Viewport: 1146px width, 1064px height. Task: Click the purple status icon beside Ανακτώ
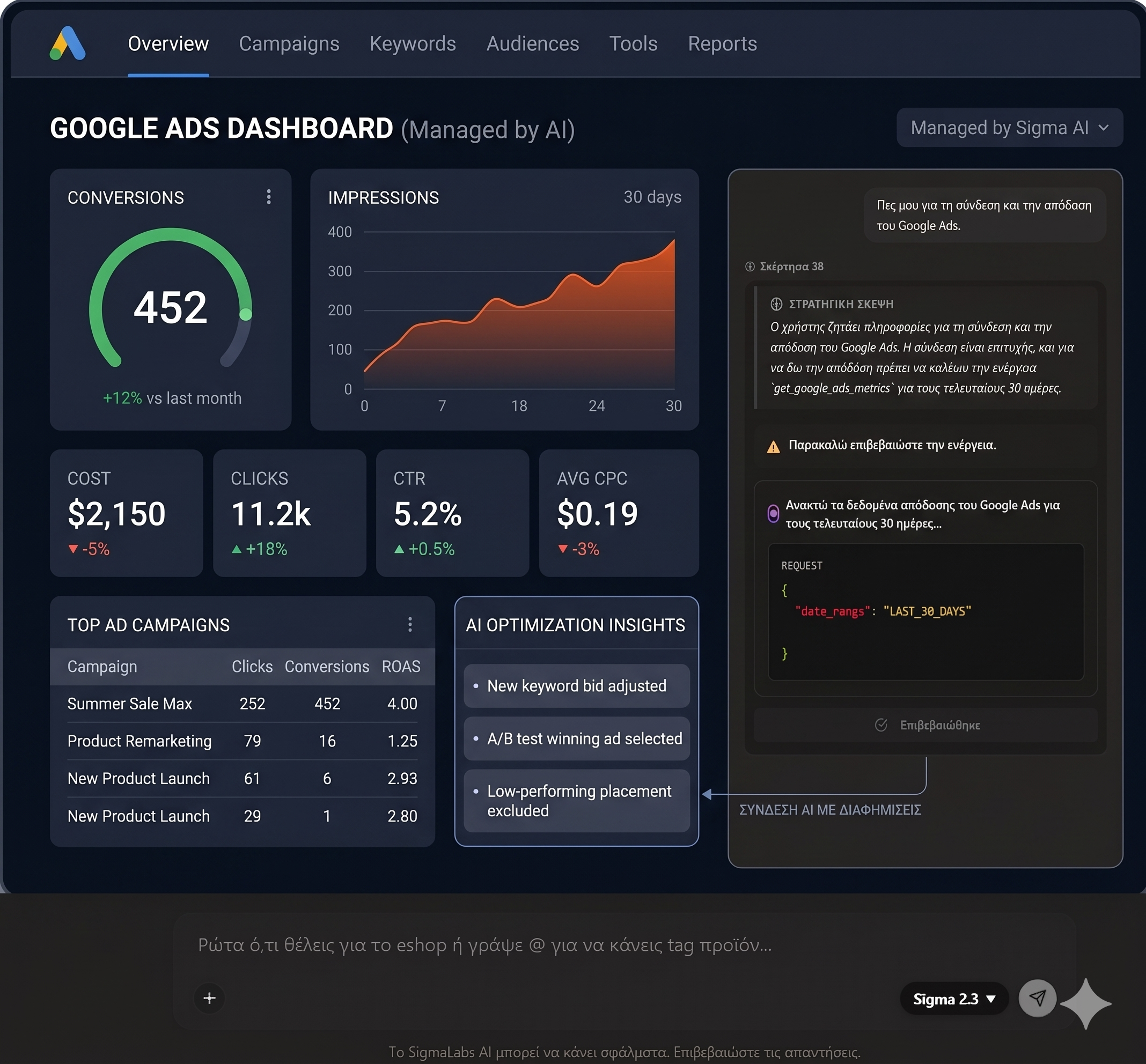pyautogui.click(x=774, y=513)
